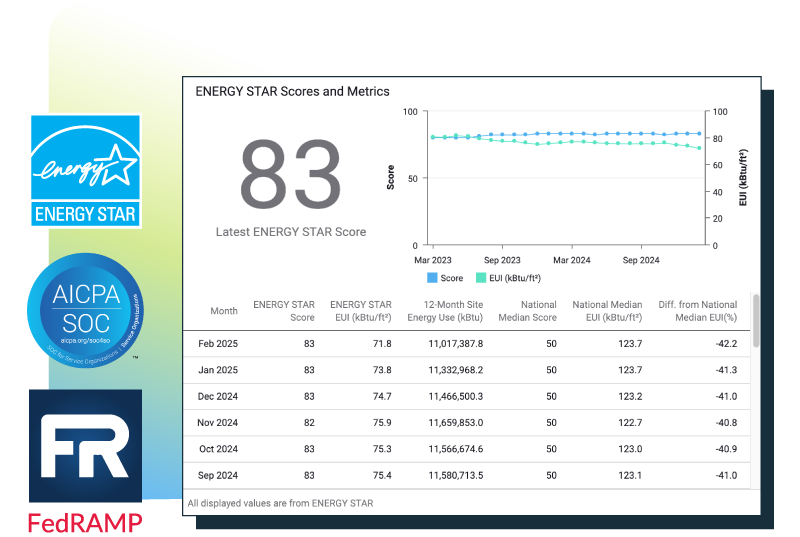The width and height of the screenshot is (800, 537).
Task: Click the National Median EUI column header
Action: [607, 311]
